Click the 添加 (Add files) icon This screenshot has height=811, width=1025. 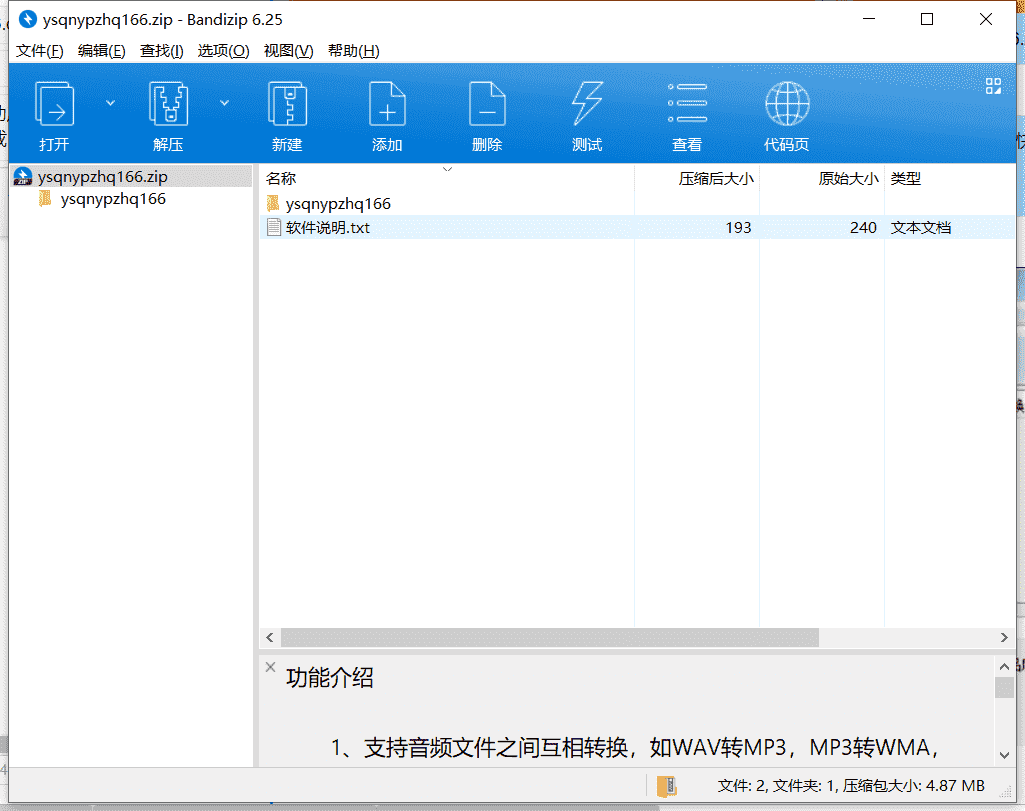[387, 104]
